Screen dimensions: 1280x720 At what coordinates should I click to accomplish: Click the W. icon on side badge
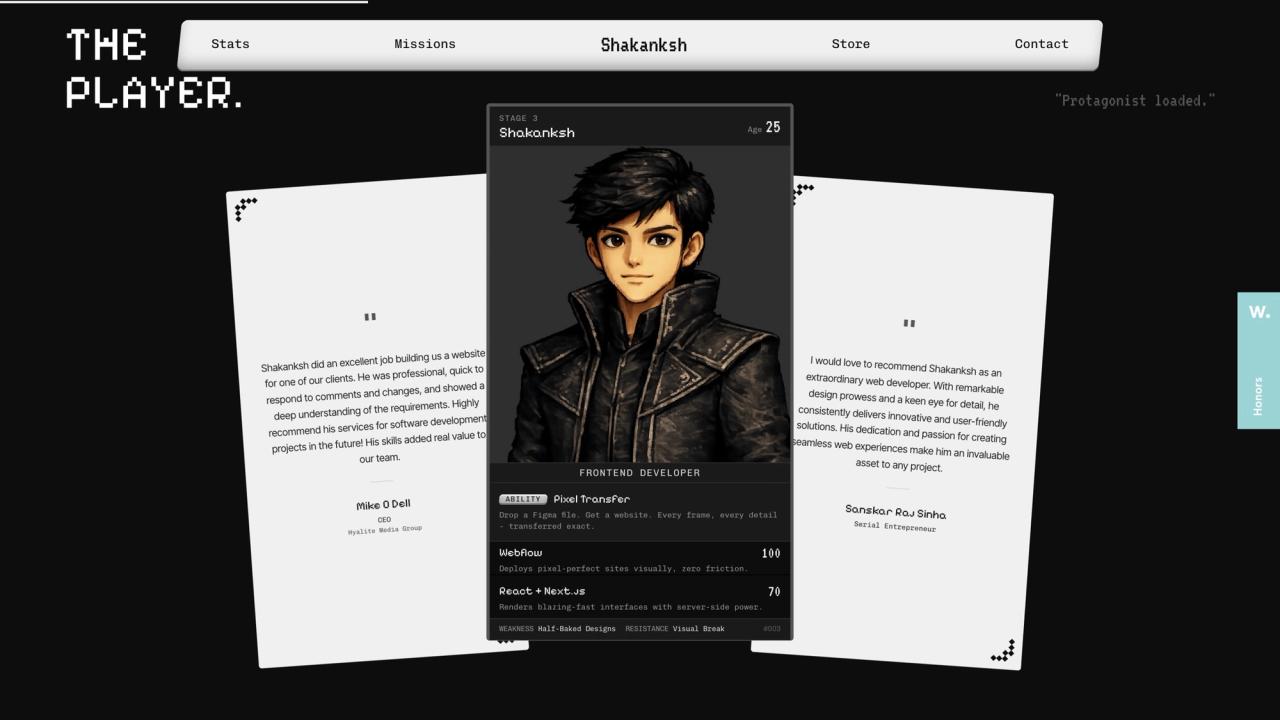coord(1259,312)
